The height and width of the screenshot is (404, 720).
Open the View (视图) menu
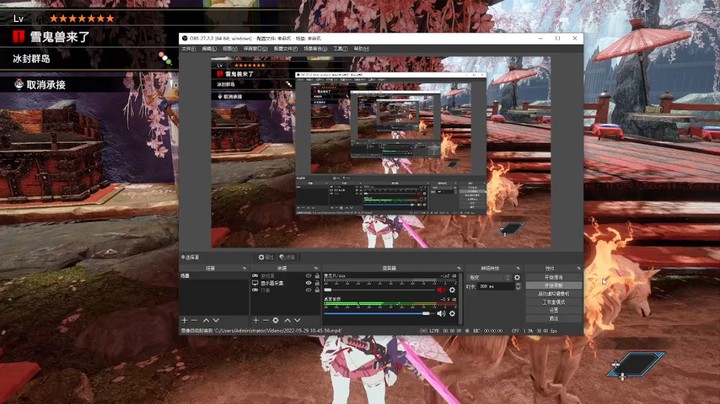tap(230, 49)
